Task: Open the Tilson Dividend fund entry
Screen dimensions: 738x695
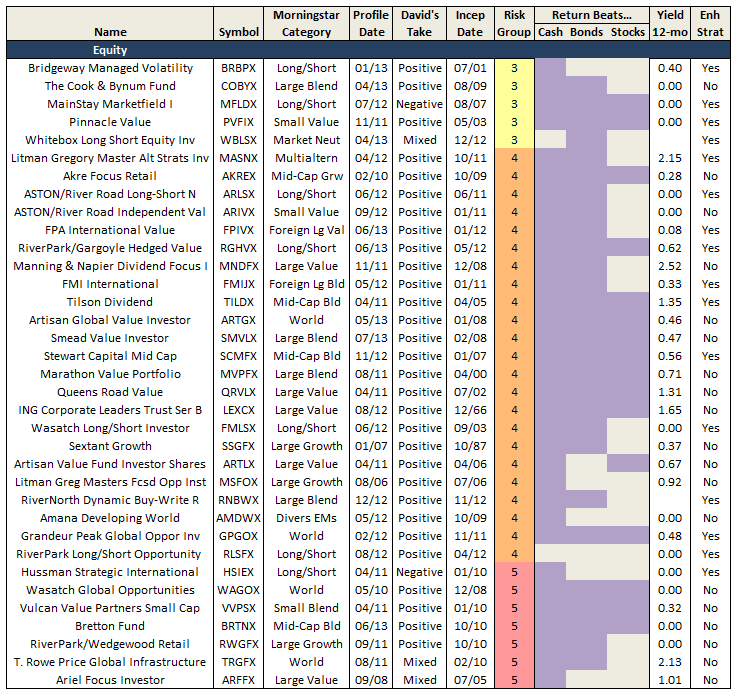Action: point(111,302)
